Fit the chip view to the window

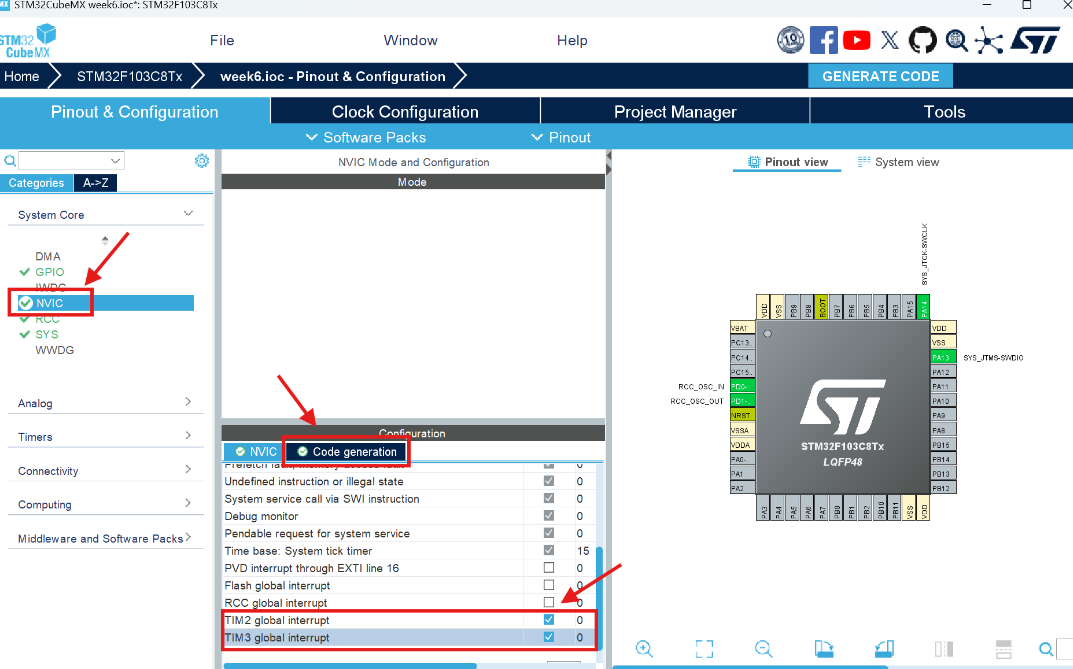(704, 648)
